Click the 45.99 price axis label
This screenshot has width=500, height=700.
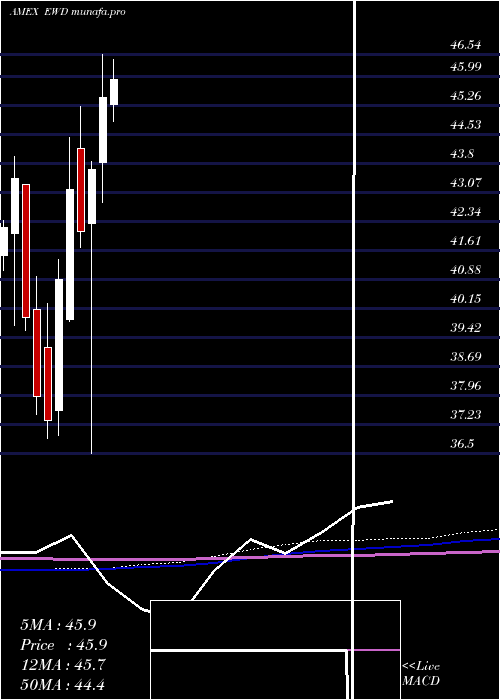click(466, 67)
